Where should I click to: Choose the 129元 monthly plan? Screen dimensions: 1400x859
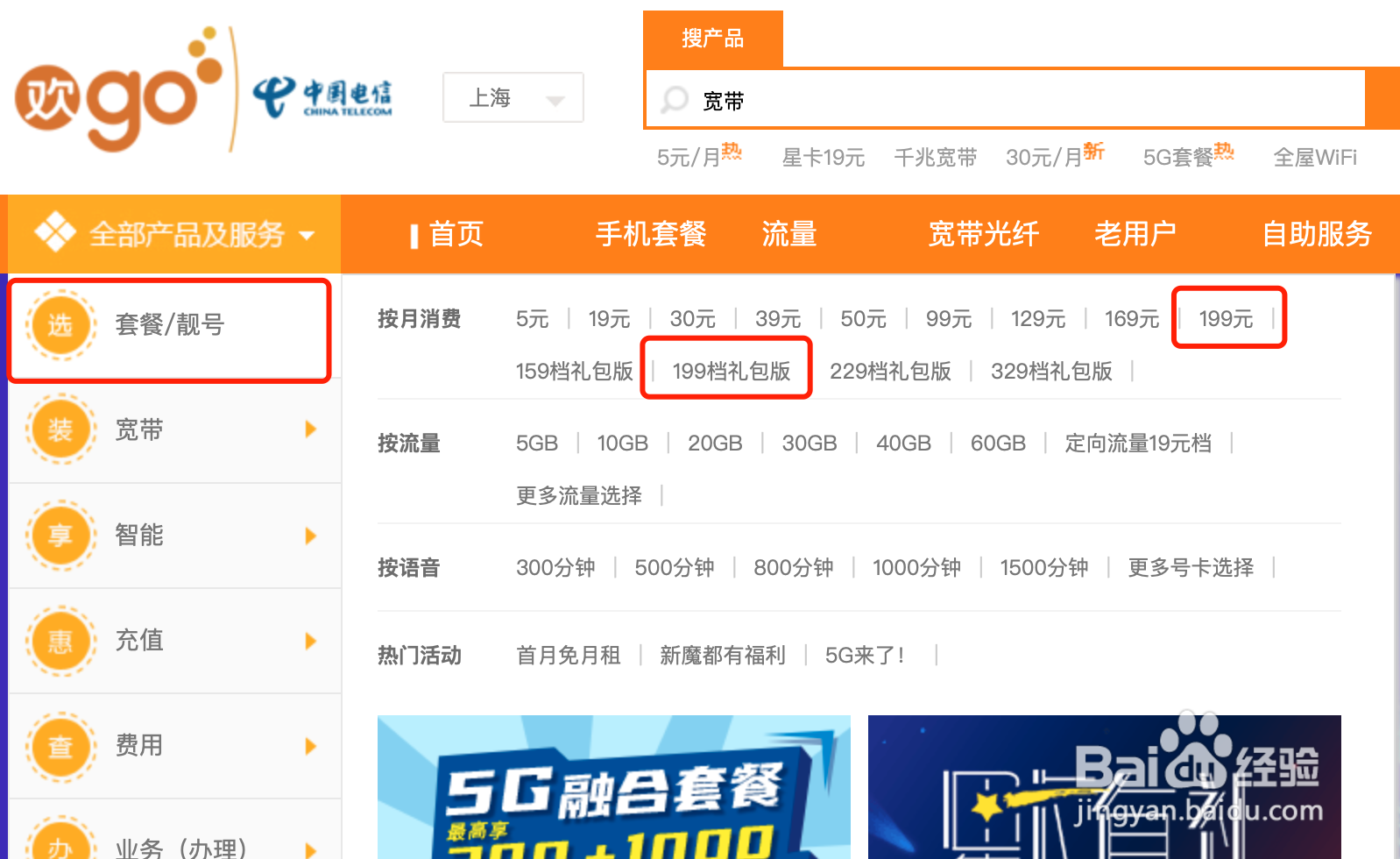click(1038, 319)
